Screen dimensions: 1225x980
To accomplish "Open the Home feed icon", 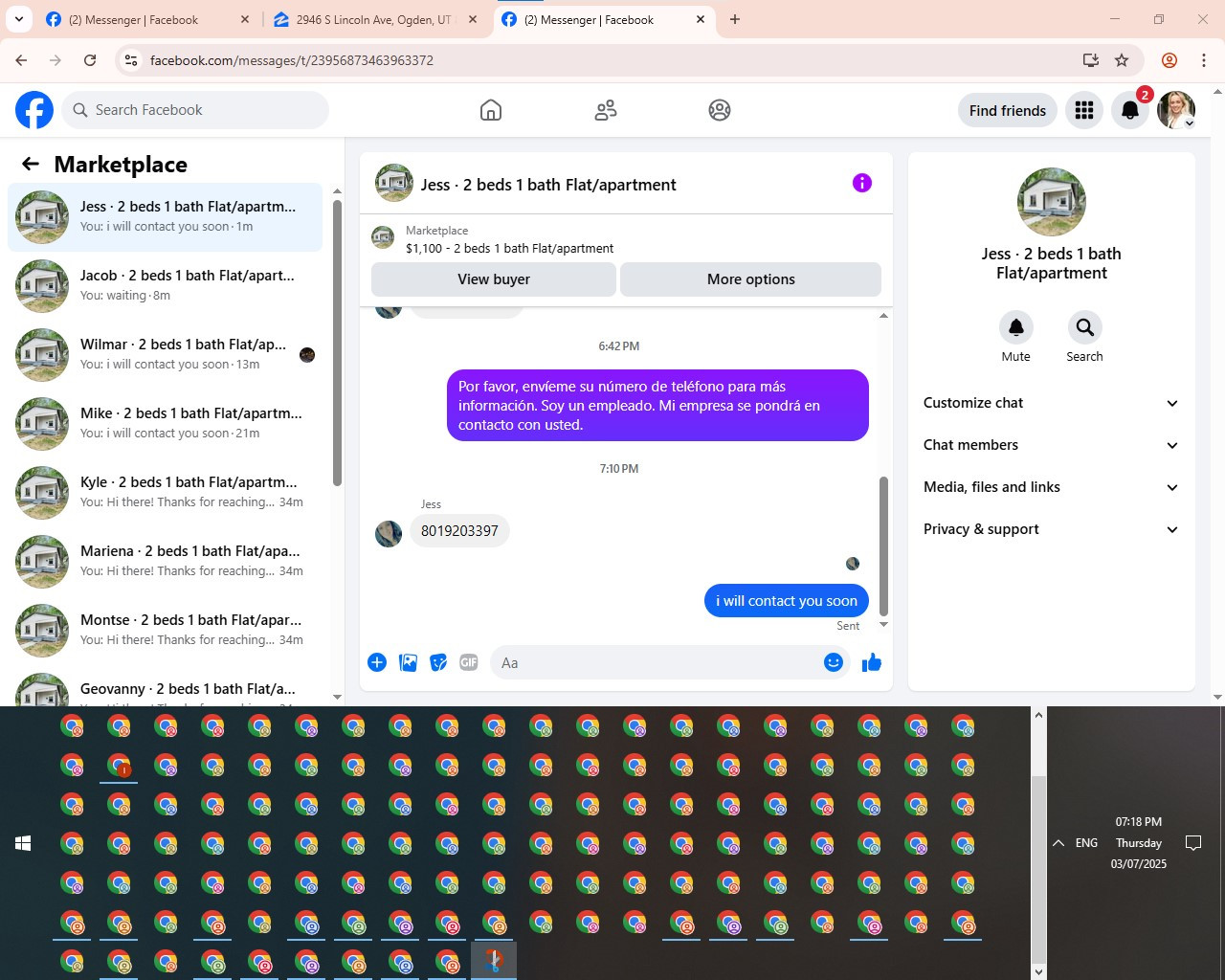I will click(491, 110).
